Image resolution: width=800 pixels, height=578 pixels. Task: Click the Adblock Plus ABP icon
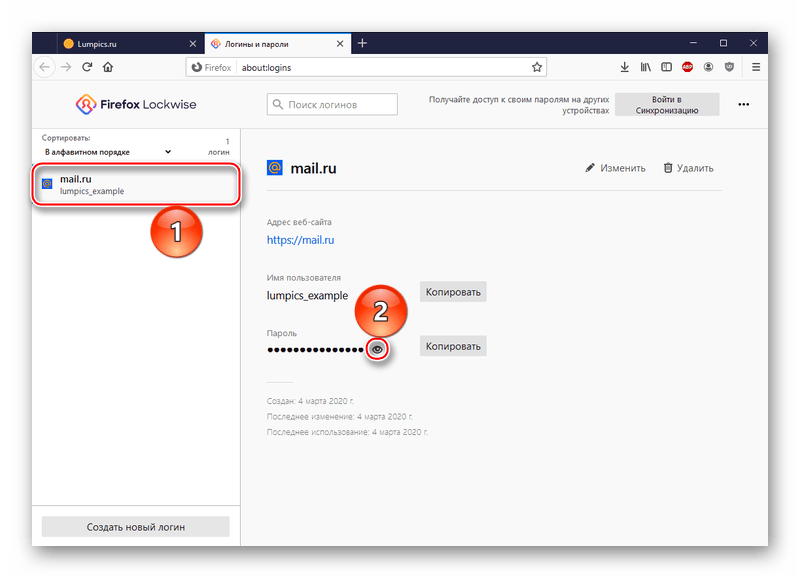(x=688, y=67)
